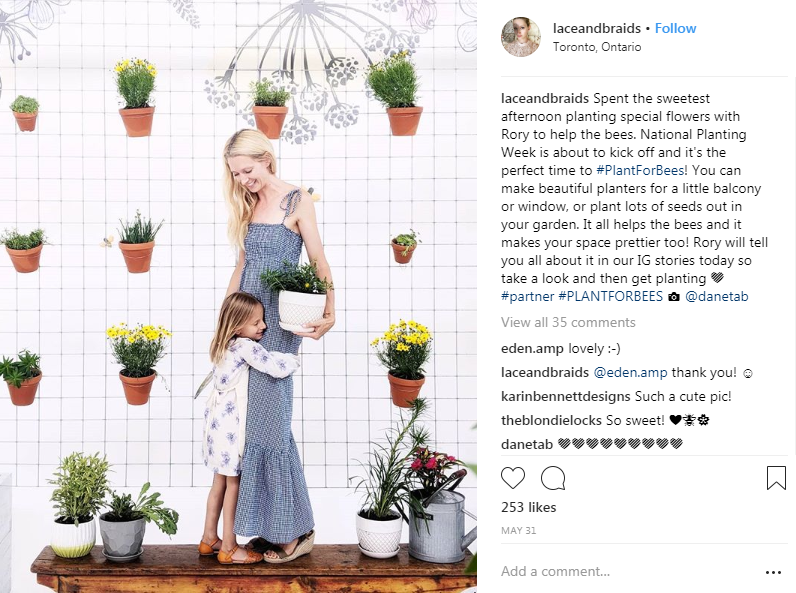Open the Toronto, Ontario location link
Viewport: 796px width, 593px height.
pyautogui.click(x=597, y=47)
